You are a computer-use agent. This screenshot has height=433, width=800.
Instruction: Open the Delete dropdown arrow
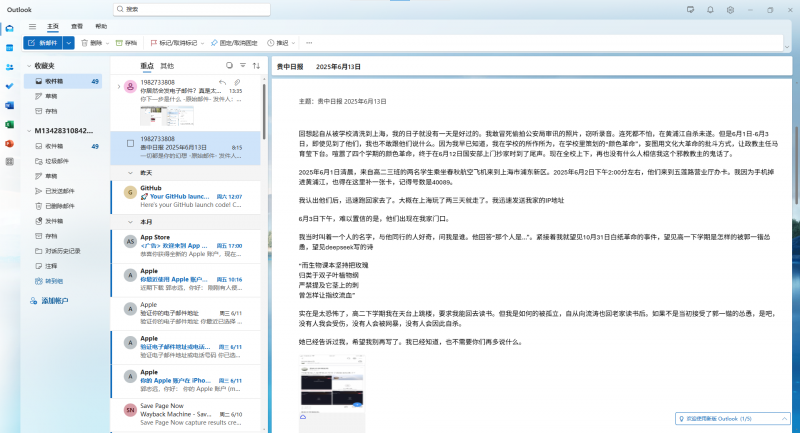pyautogui.click(x=107, y=43)
